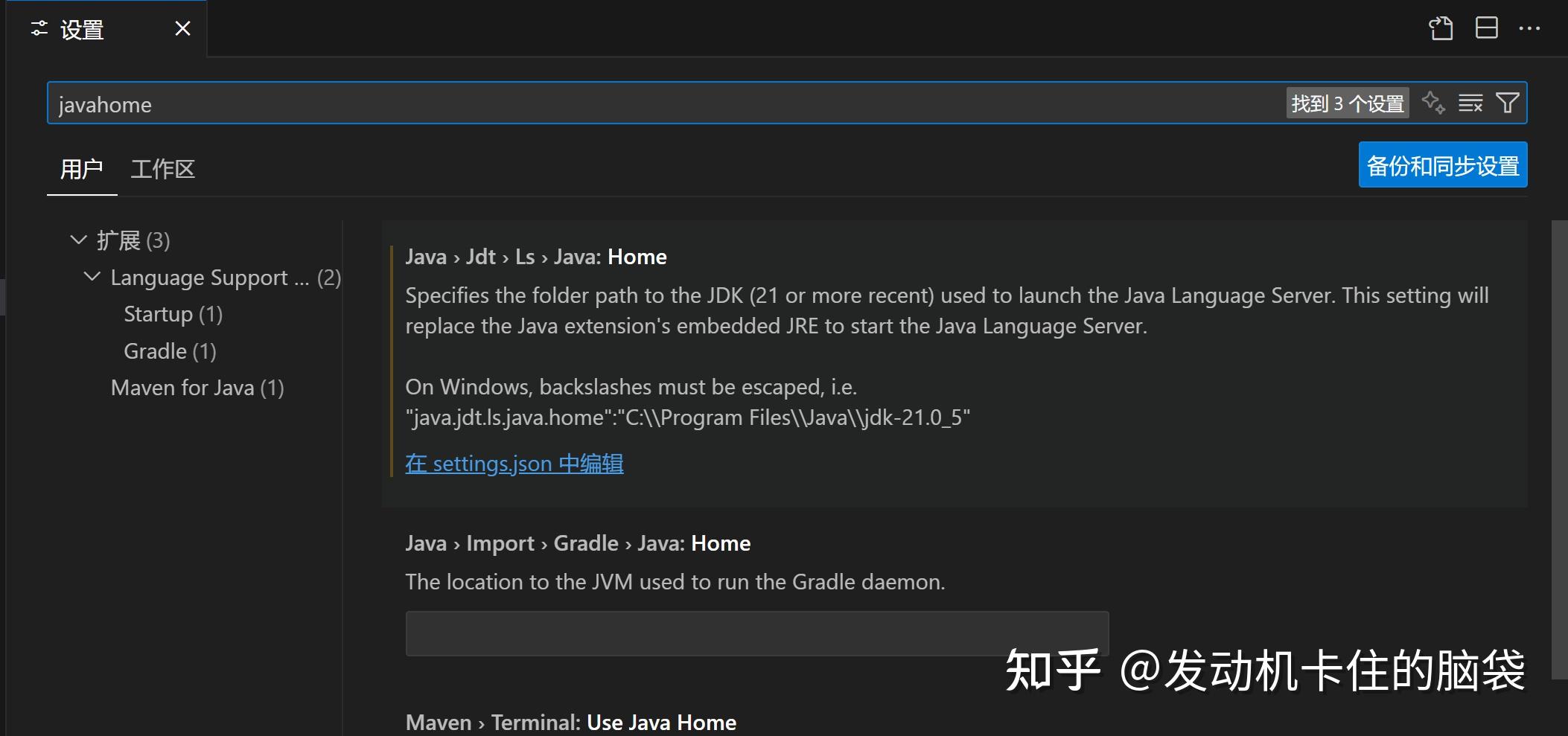Click the 备份和同步设置 button
The height and width of the screenshot is (736, 1568).
(x=1442, y=164)
